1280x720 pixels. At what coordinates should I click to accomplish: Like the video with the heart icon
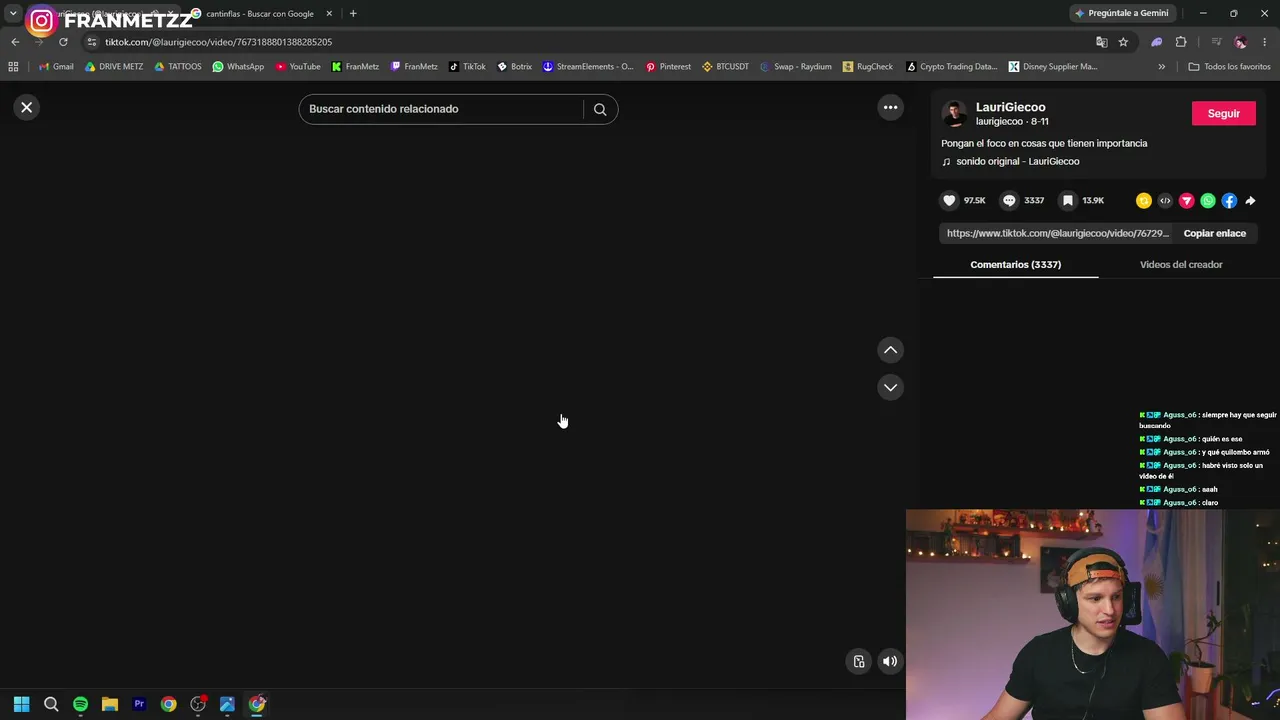(x=949, y=201)
